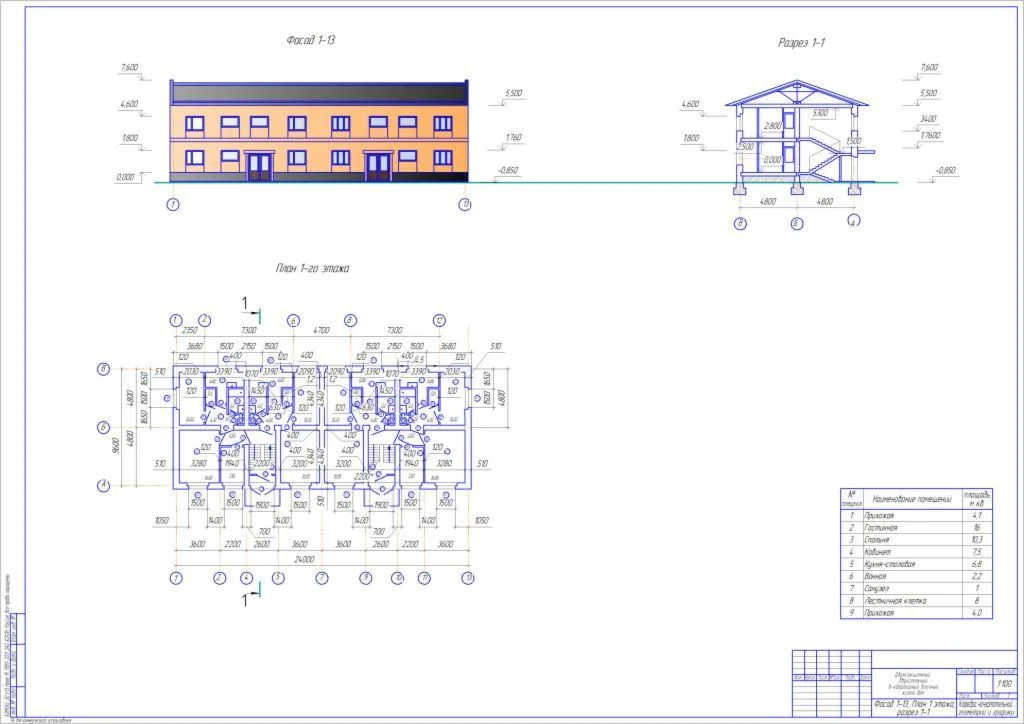
Task: Select axis marker 12 above the plan
Action: pos(439,321)
